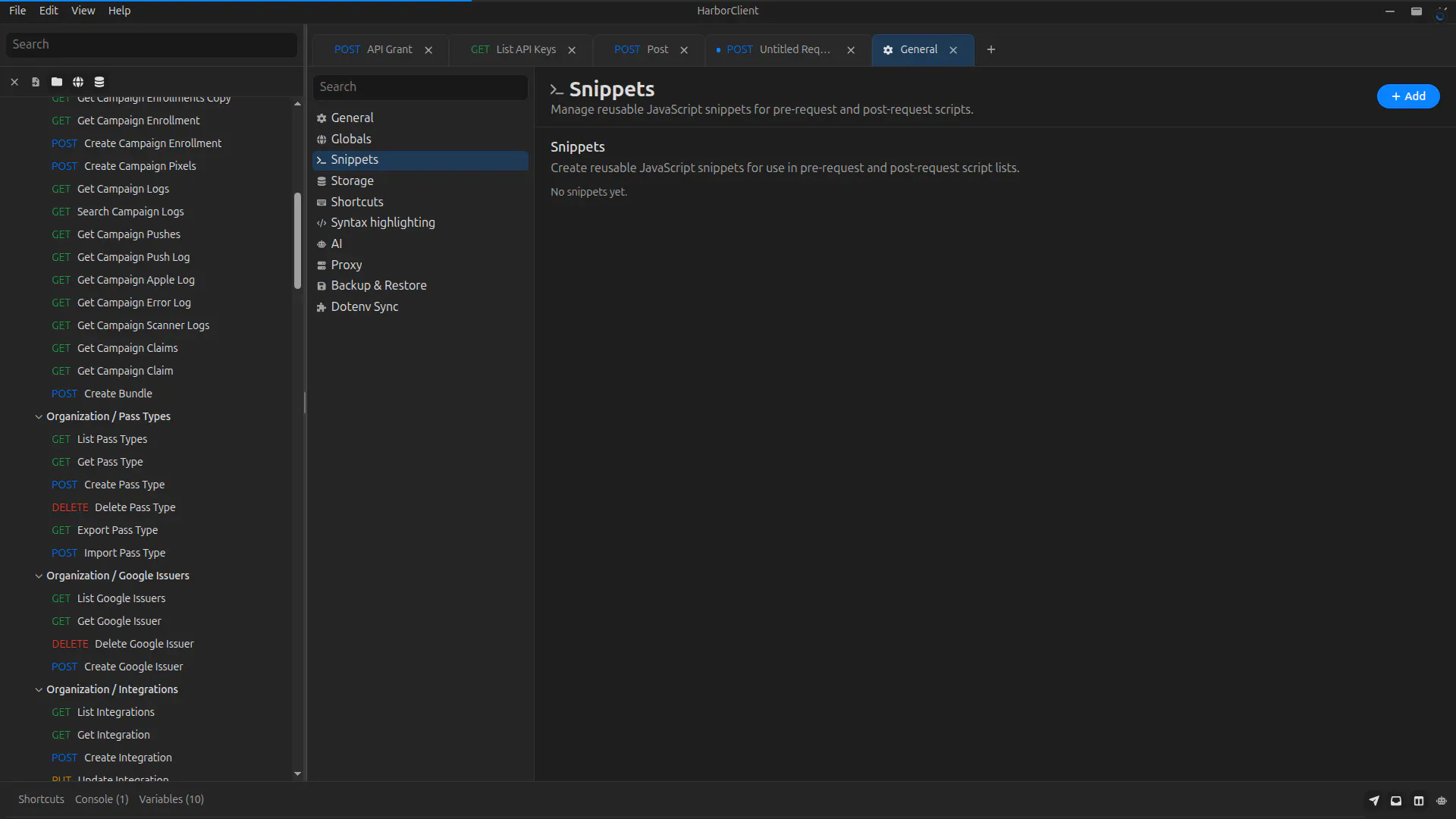Close the Untitled Request tab
Image resolution: width=1456 pixels, height=819 pixels.
tap(851, 50)
